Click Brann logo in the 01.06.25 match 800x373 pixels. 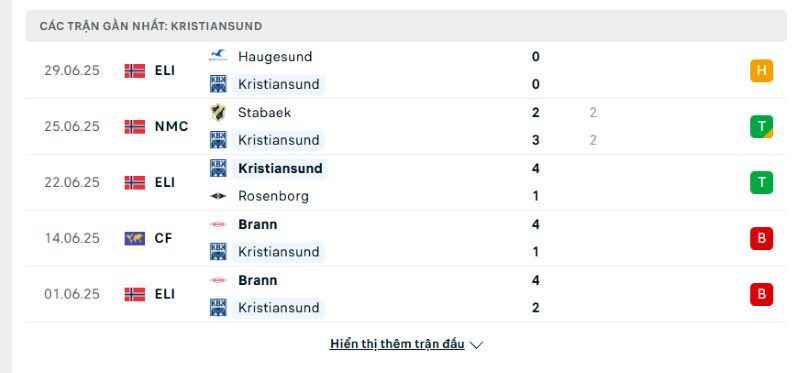click(218, 280)
